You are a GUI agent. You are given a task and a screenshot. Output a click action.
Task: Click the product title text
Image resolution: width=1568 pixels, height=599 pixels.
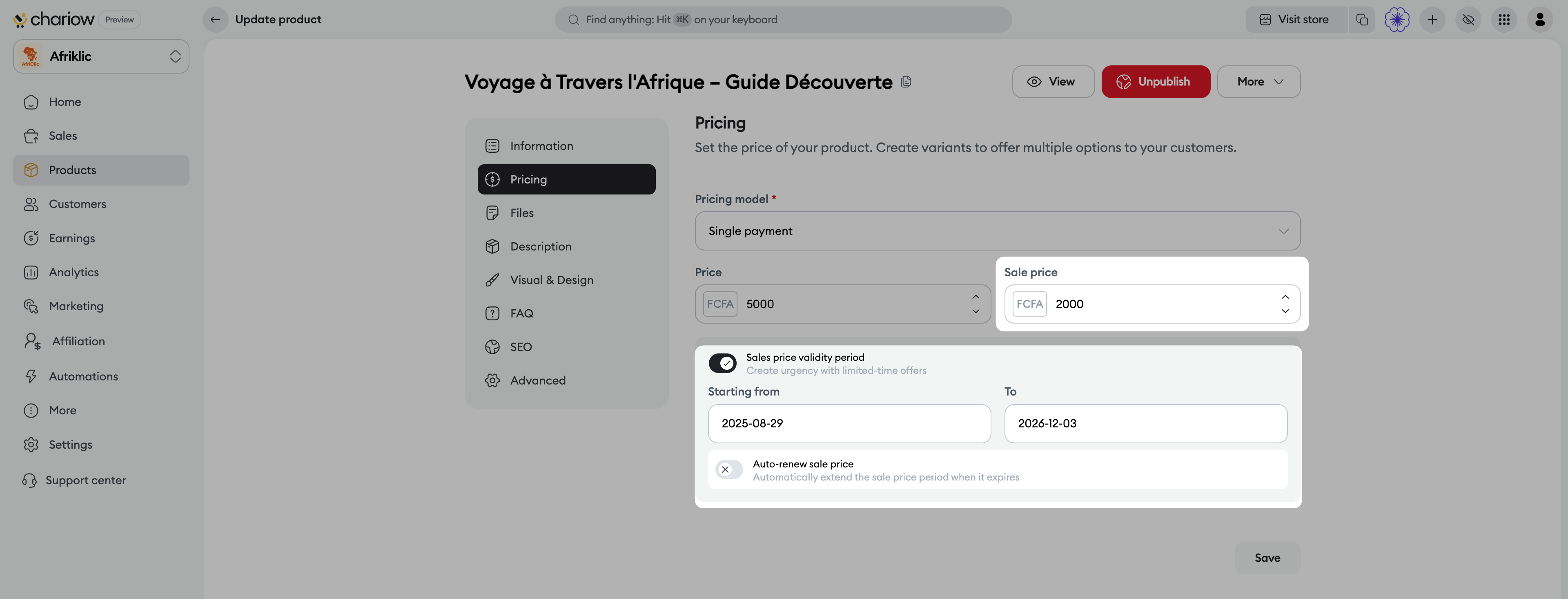(678, 82)
